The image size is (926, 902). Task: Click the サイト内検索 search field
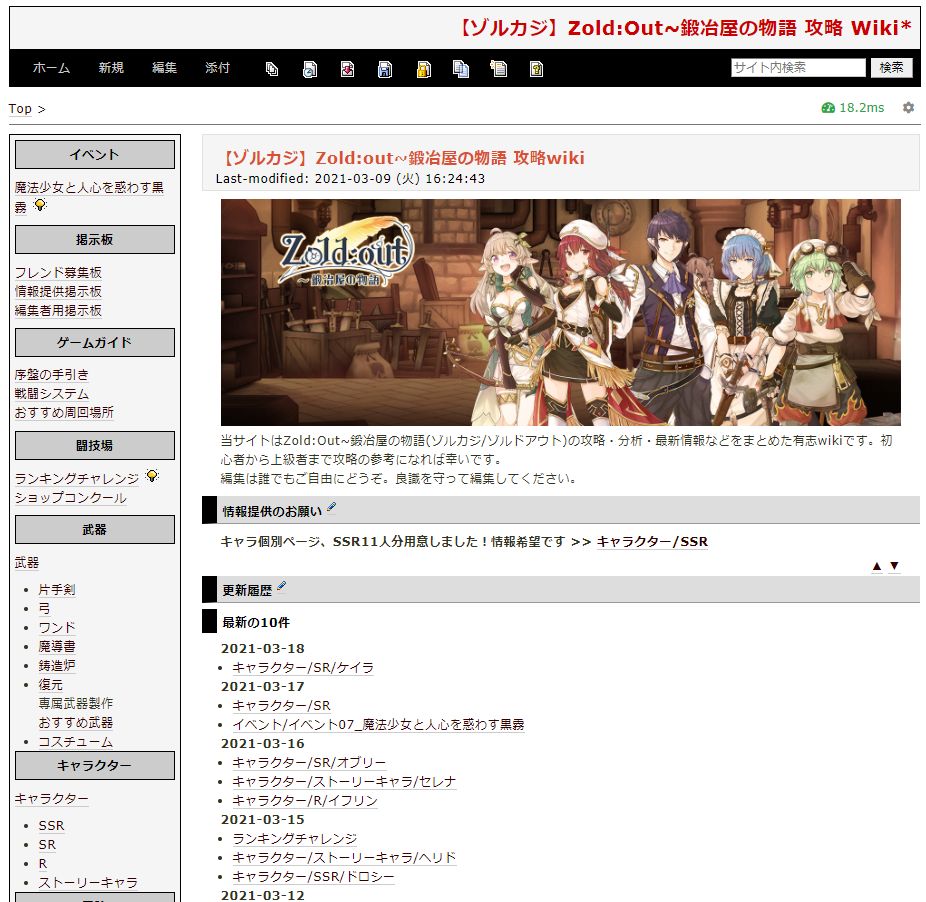[798, 67]
